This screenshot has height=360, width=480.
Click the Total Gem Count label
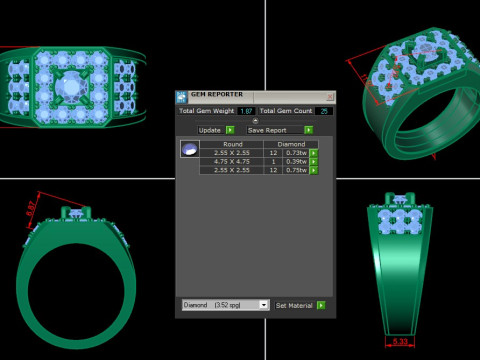(286, 111)
